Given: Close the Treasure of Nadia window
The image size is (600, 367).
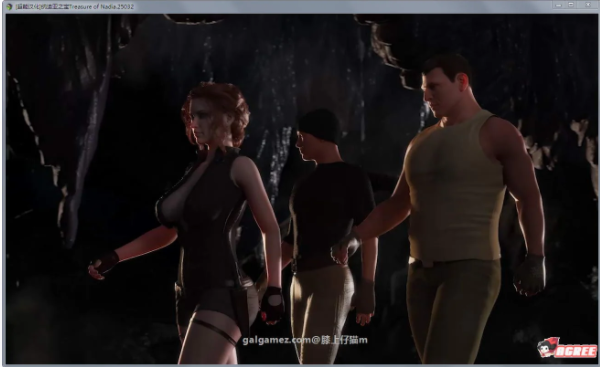Looking at the screenshot, I should point(588,5).
